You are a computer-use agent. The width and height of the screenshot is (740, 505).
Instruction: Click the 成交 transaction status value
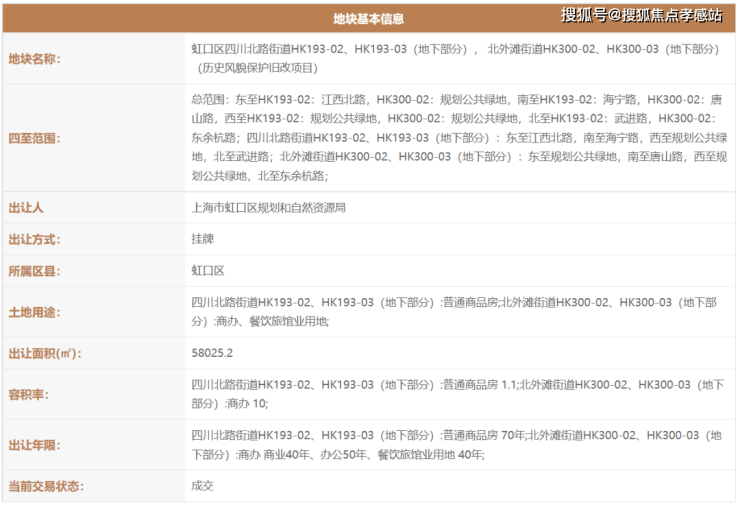click(x=202, y=487)
